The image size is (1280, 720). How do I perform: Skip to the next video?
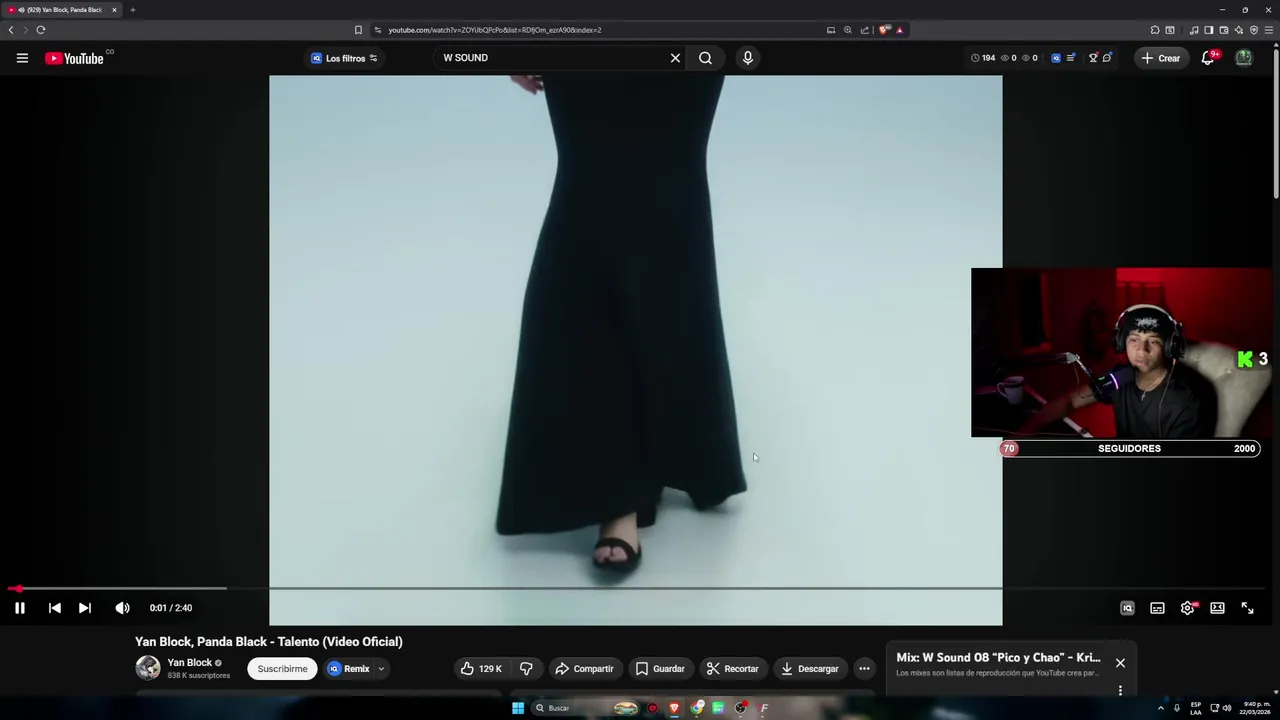coord(85,608)
